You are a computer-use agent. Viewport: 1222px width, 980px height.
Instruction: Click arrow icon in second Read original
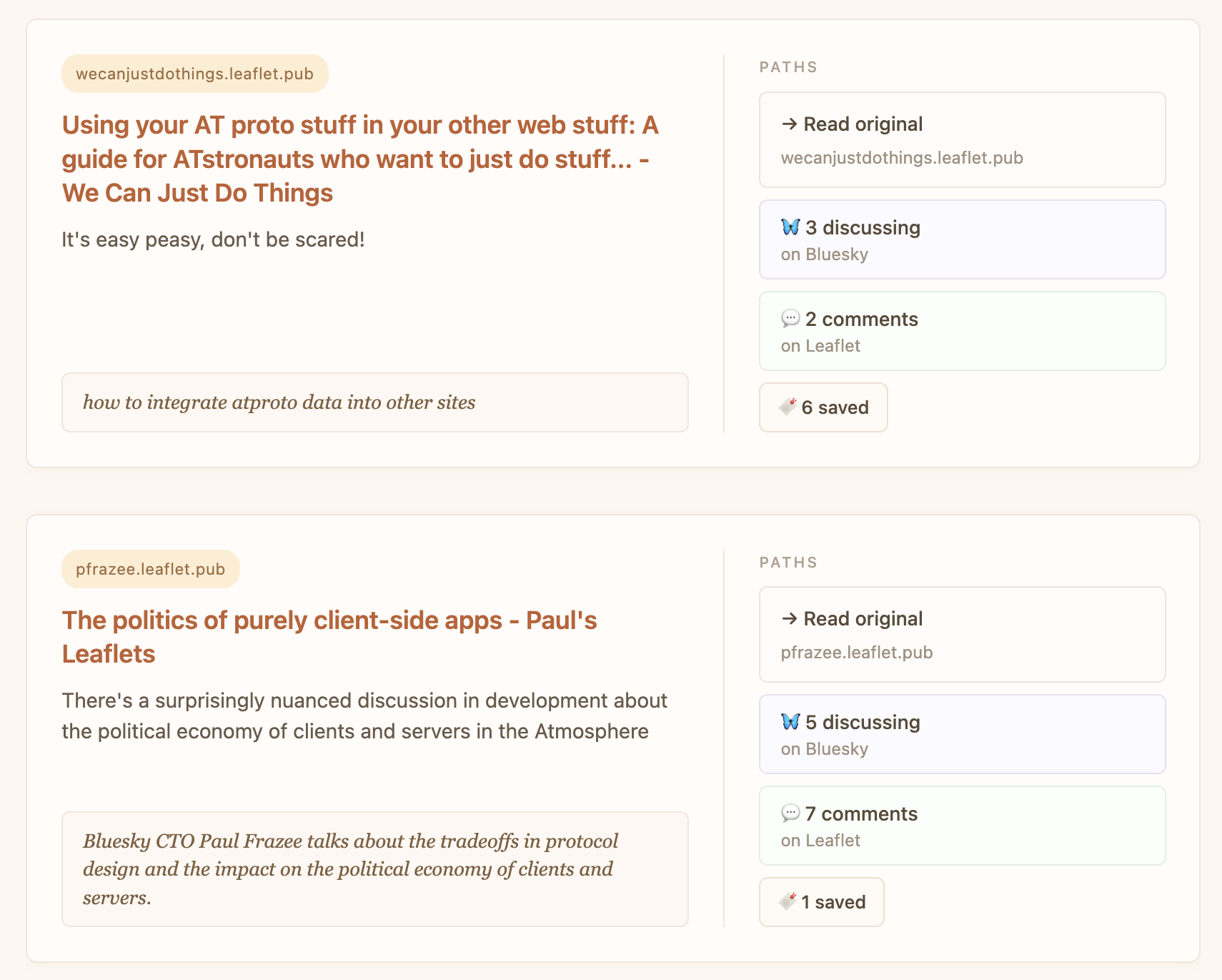coord(789,619)
